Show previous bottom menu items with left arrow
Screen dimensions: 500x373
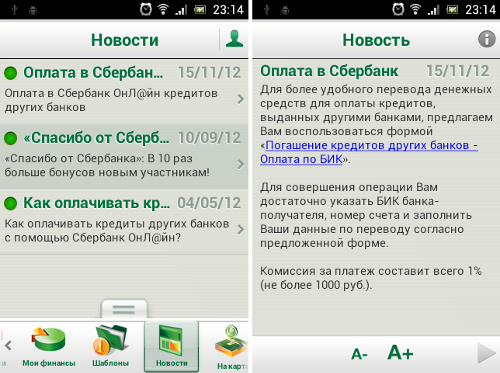tap(8, 346)
